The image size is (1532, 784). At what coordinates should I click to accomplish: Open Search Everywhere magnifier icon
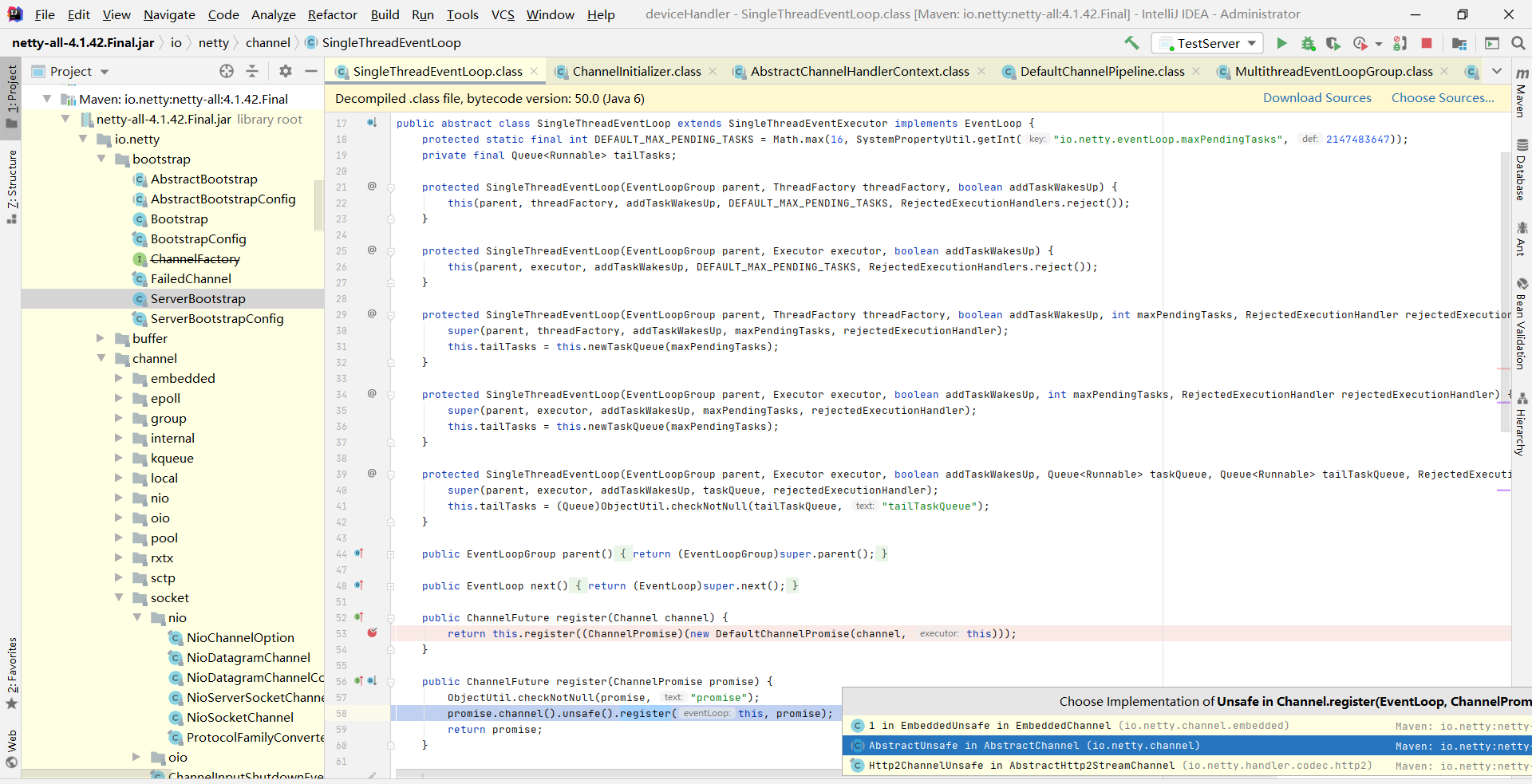click(x=1518, y=43)
